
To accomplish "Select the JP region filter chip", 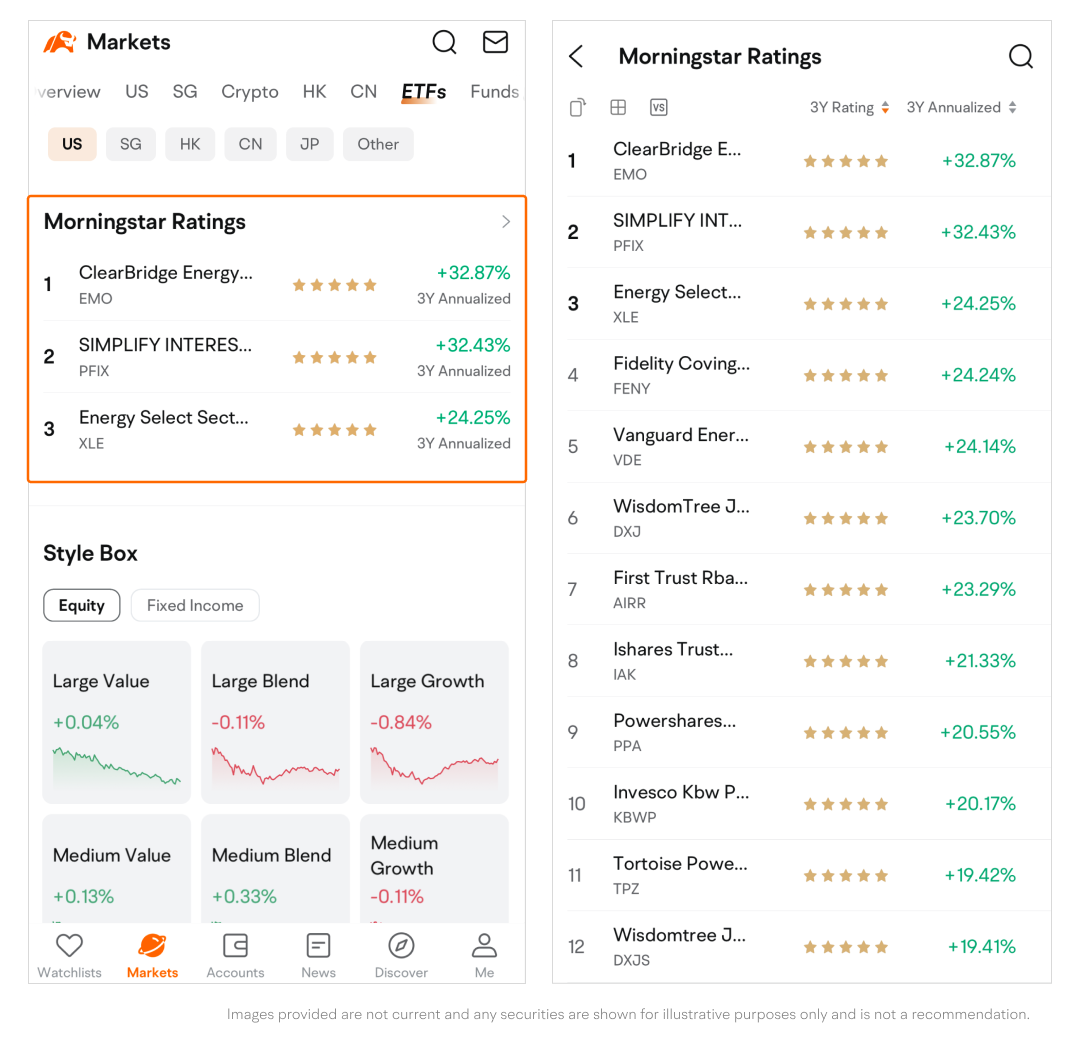I will [310, 144].
